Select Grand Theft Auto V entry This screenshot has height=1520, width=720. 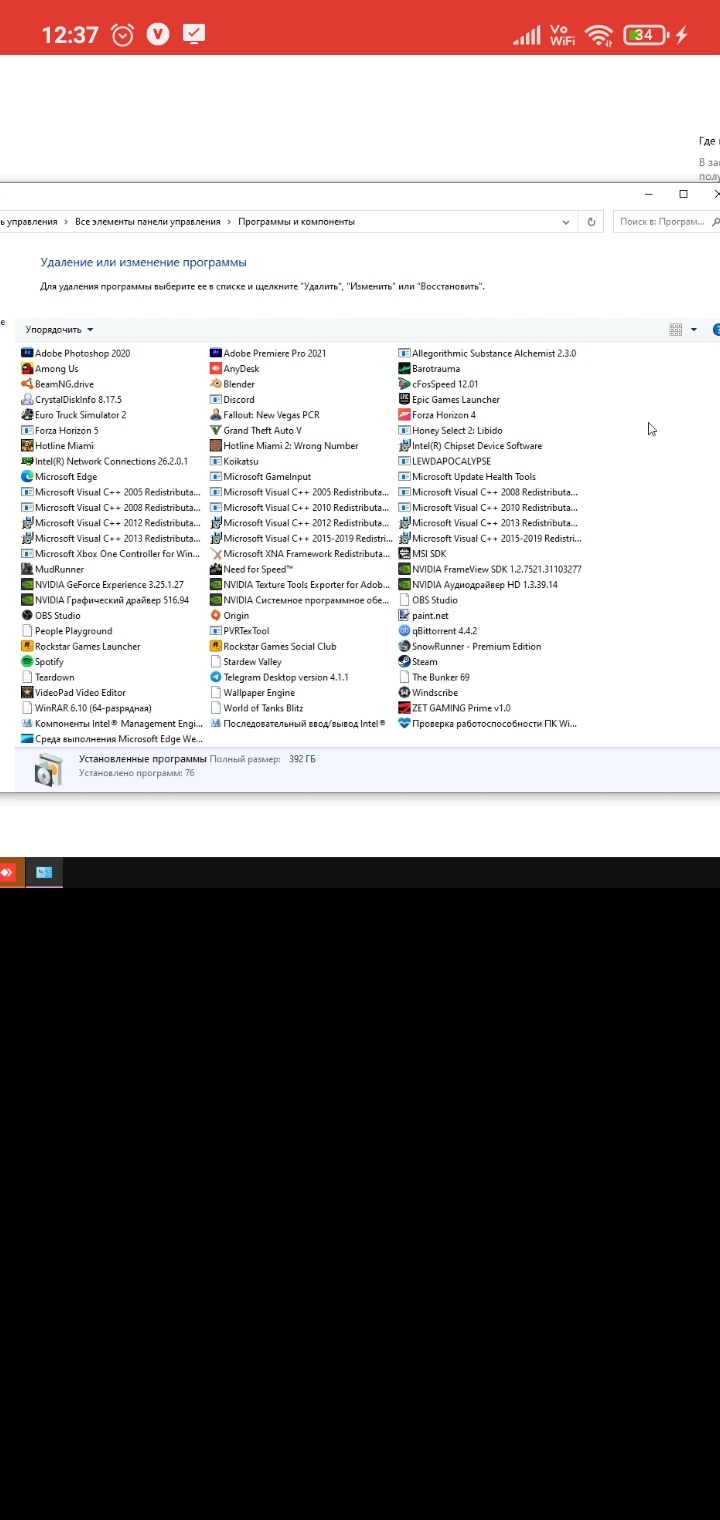point(256,431)
